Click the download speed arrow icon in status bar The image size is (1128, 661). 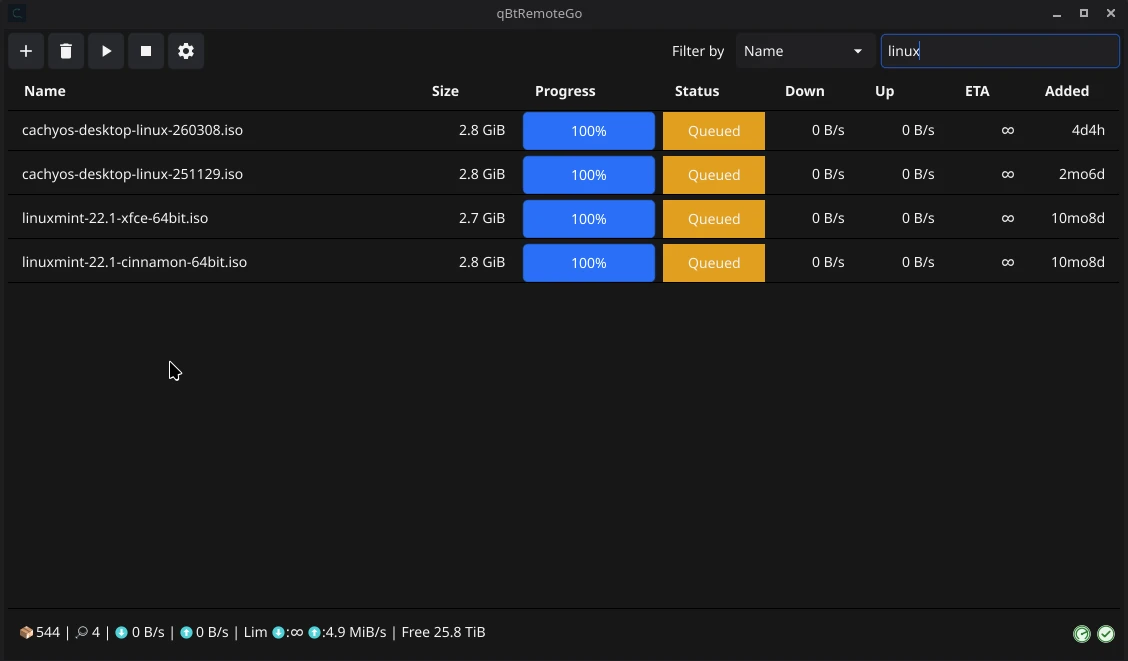click(x=122, y=632)
